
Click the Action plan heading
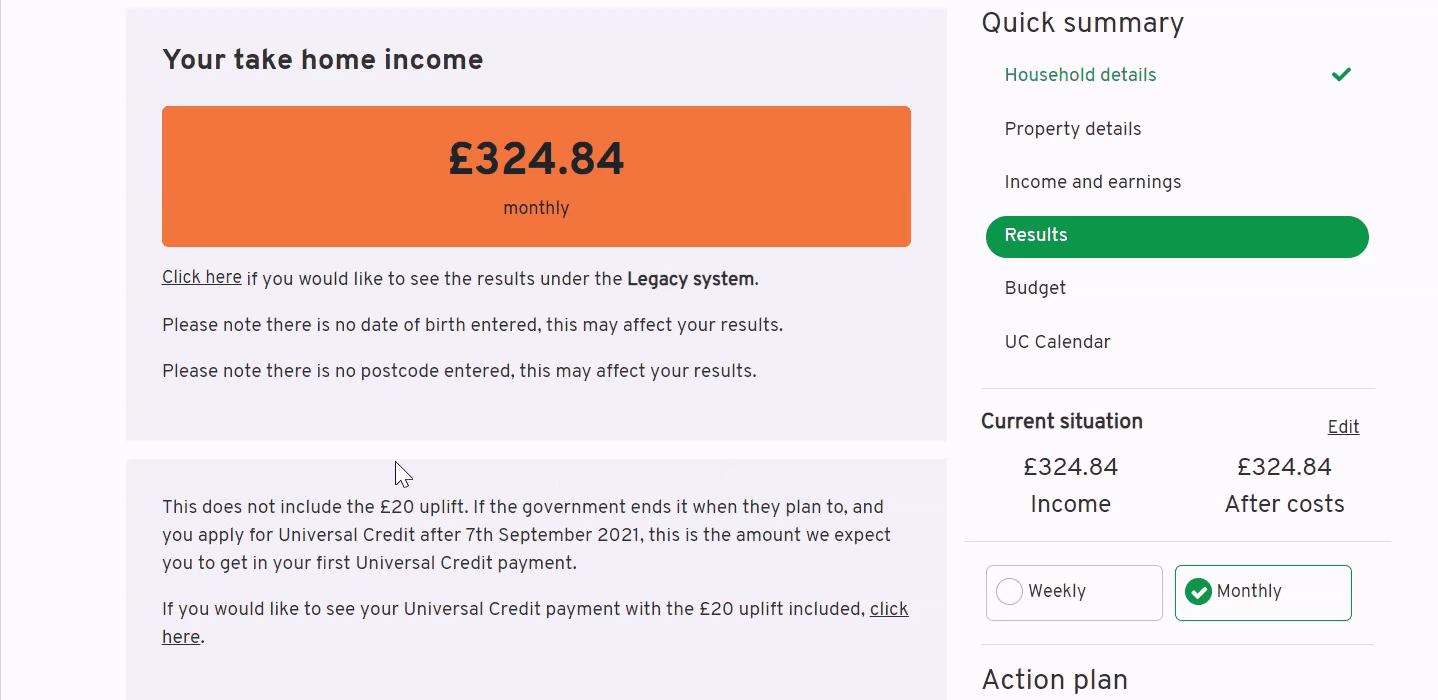click(x=1054, y=680)
